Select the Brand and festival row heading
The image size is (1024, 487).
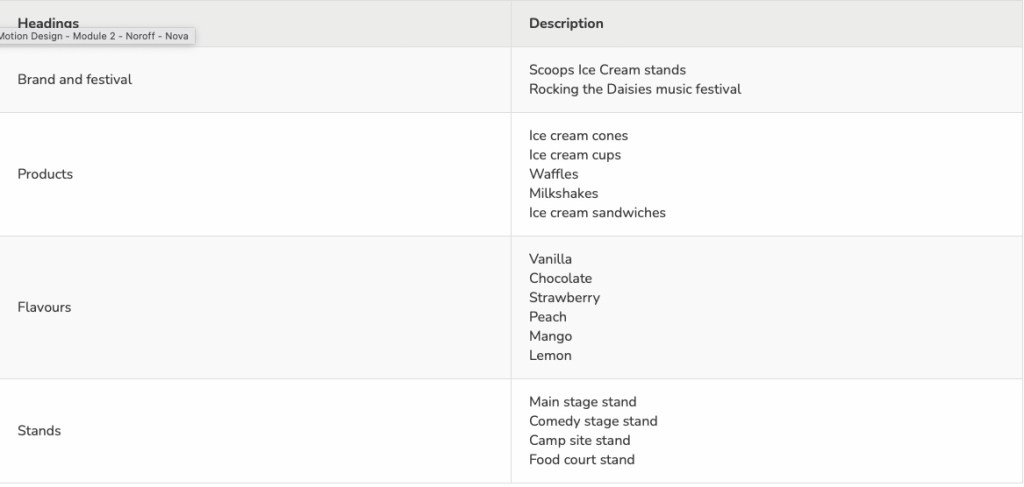pos(75,79)
